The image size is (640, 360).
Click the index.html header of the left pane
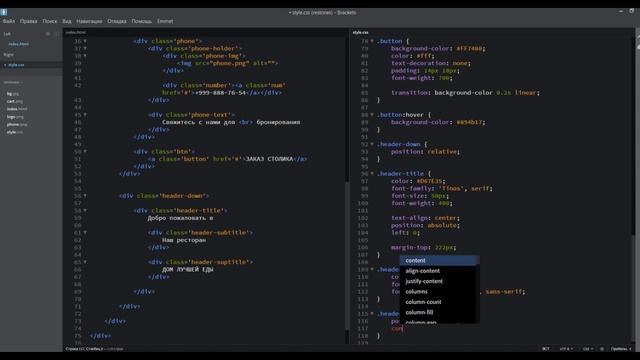[x=76, y=32]
